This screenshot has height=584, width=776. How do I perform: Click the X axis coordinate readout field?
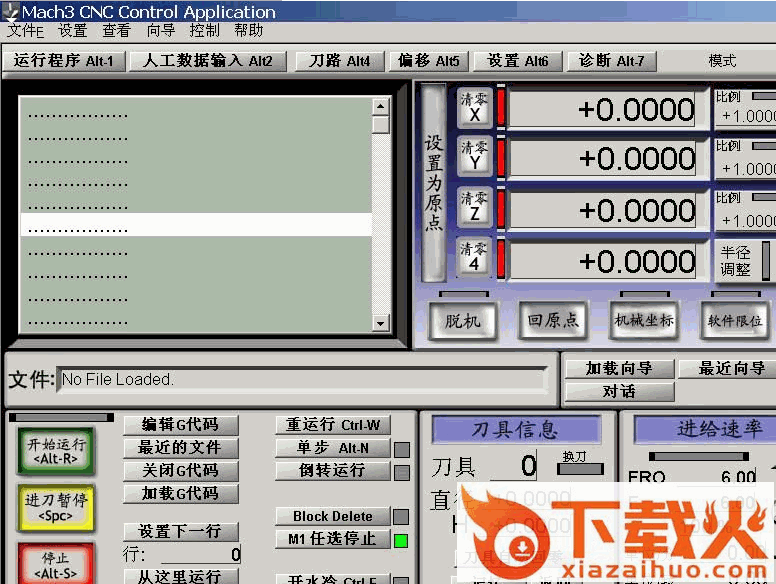603,109
